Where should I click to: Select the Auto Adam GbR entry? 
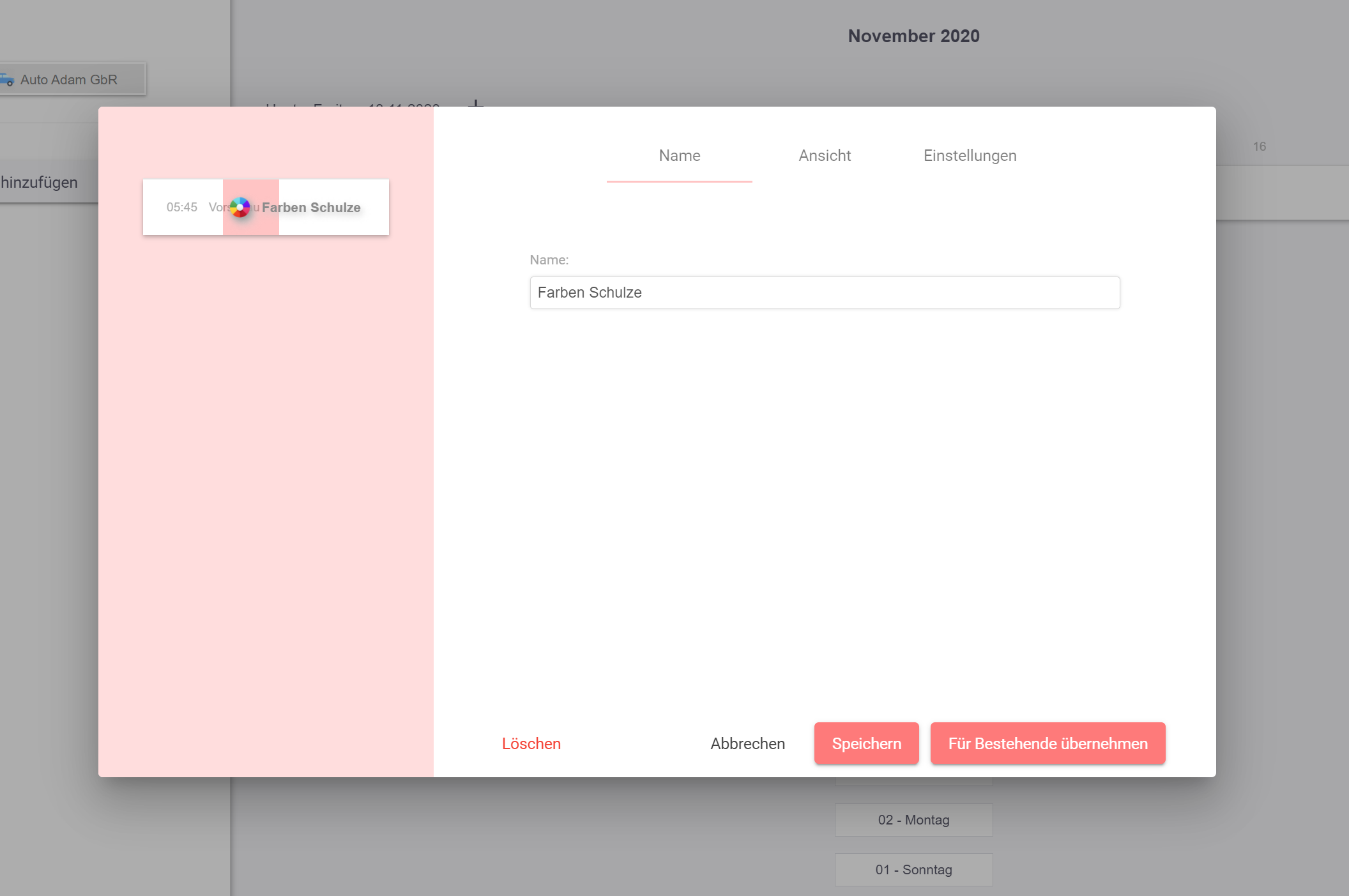point(69,80)
